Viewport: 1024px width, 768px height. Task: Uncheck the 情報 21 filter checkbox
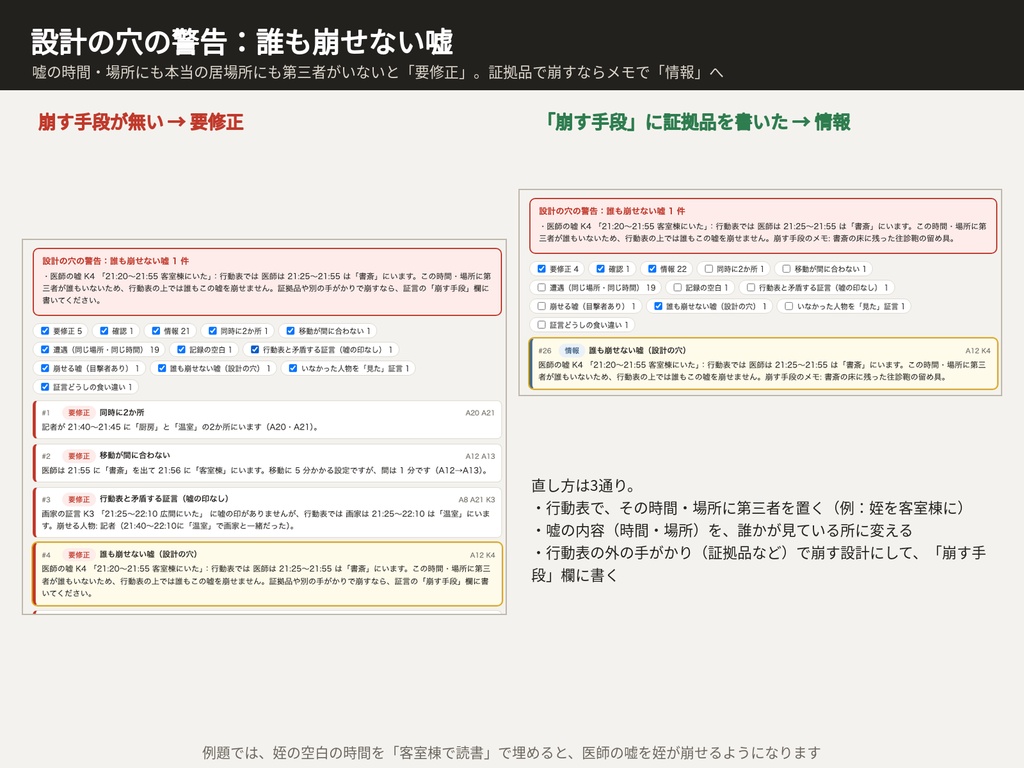(156, 331)
